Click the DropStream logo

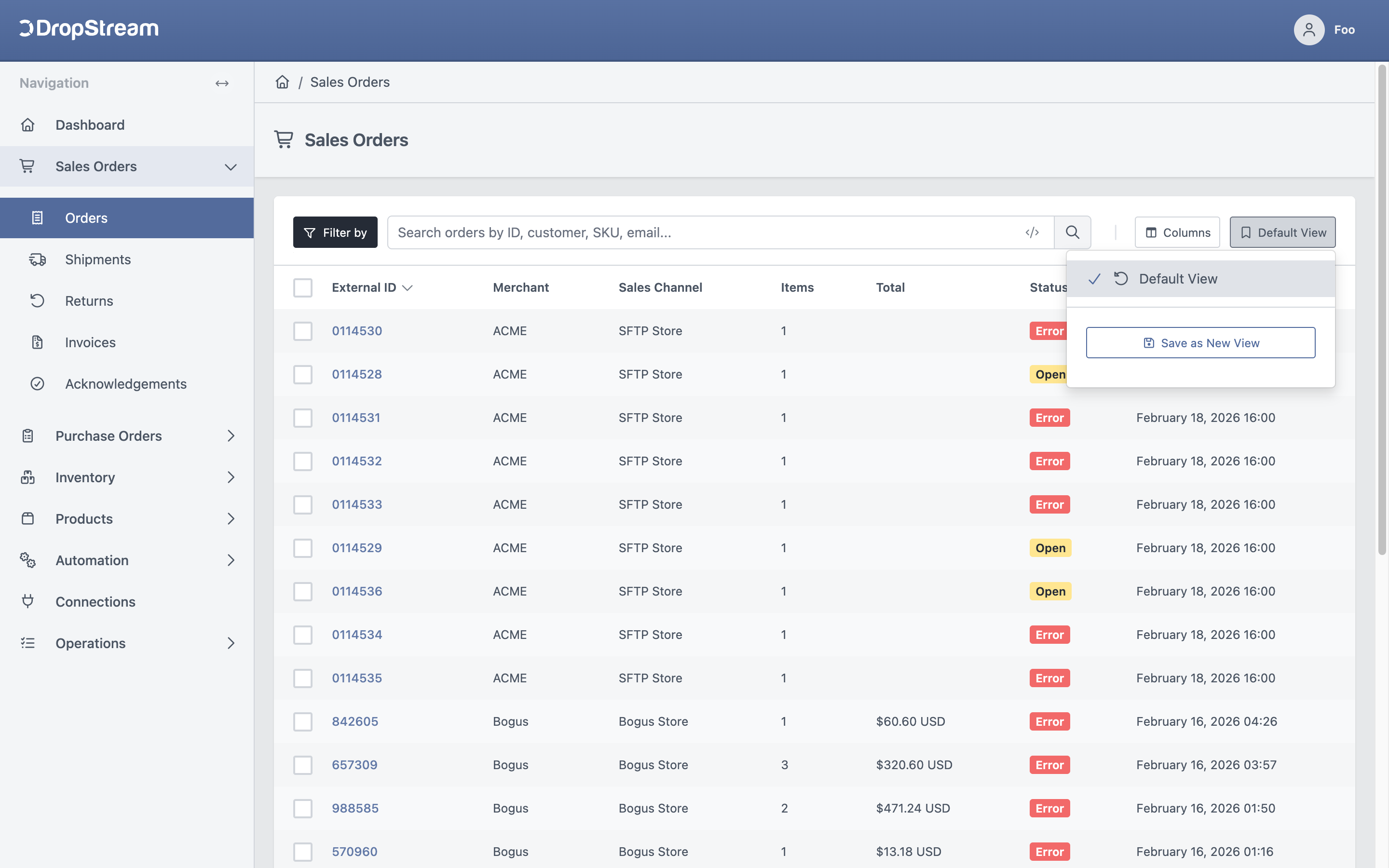click(89, 29)
